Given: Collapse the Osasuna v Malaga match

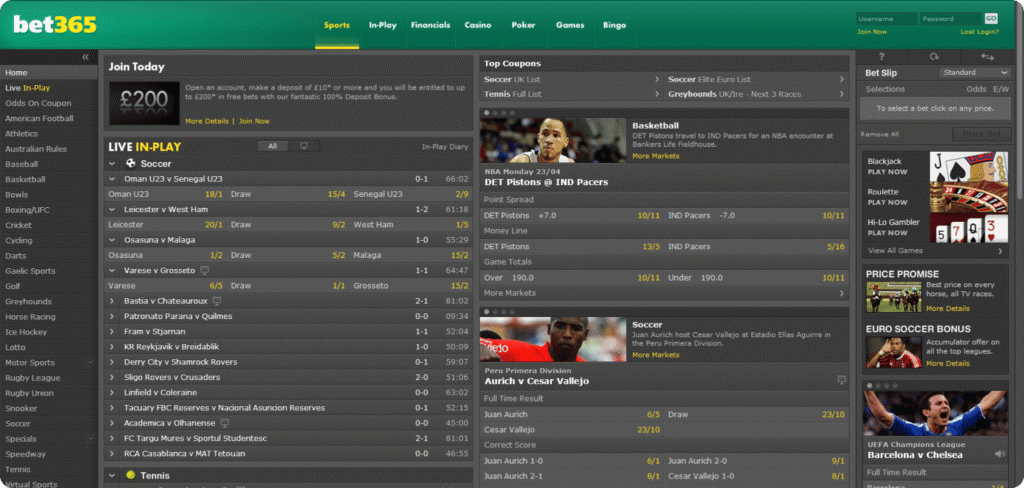Looking at the screenshot, I should (112, 240).
